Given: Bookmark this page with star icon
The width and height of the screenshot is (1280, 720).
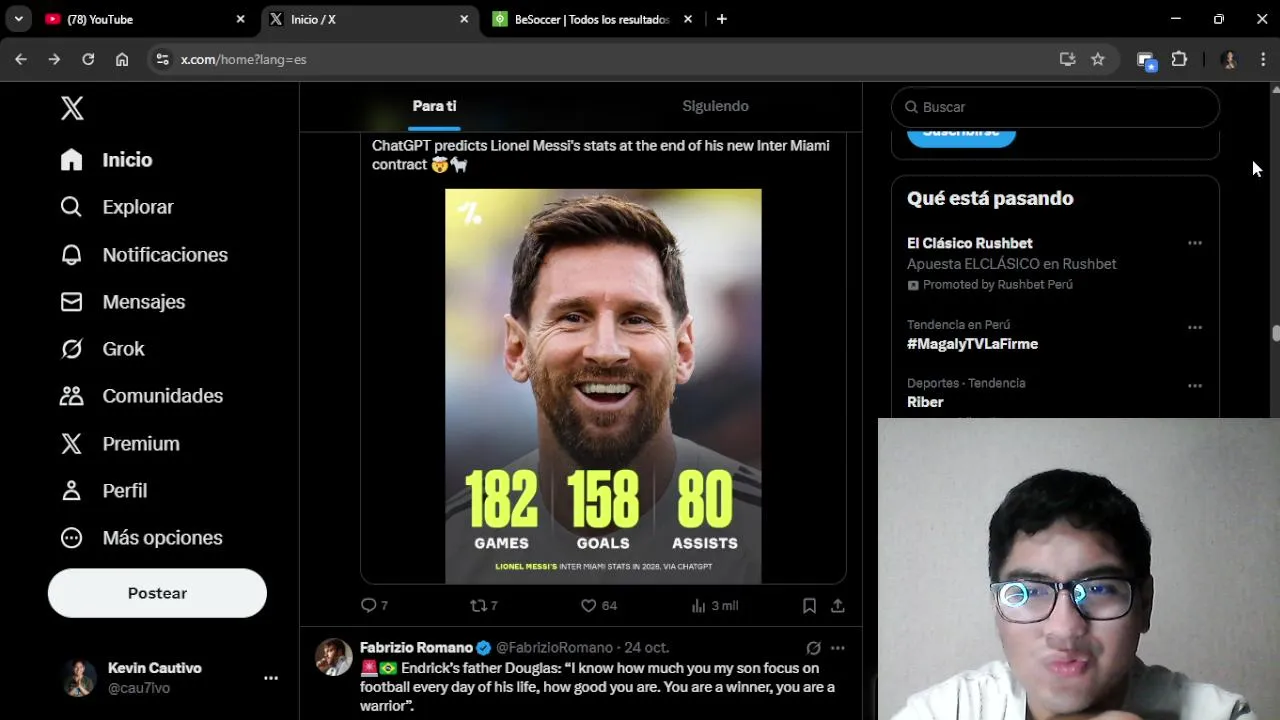Looking at the screenshot, I should pyautogui.click(x=1098, y=60).
